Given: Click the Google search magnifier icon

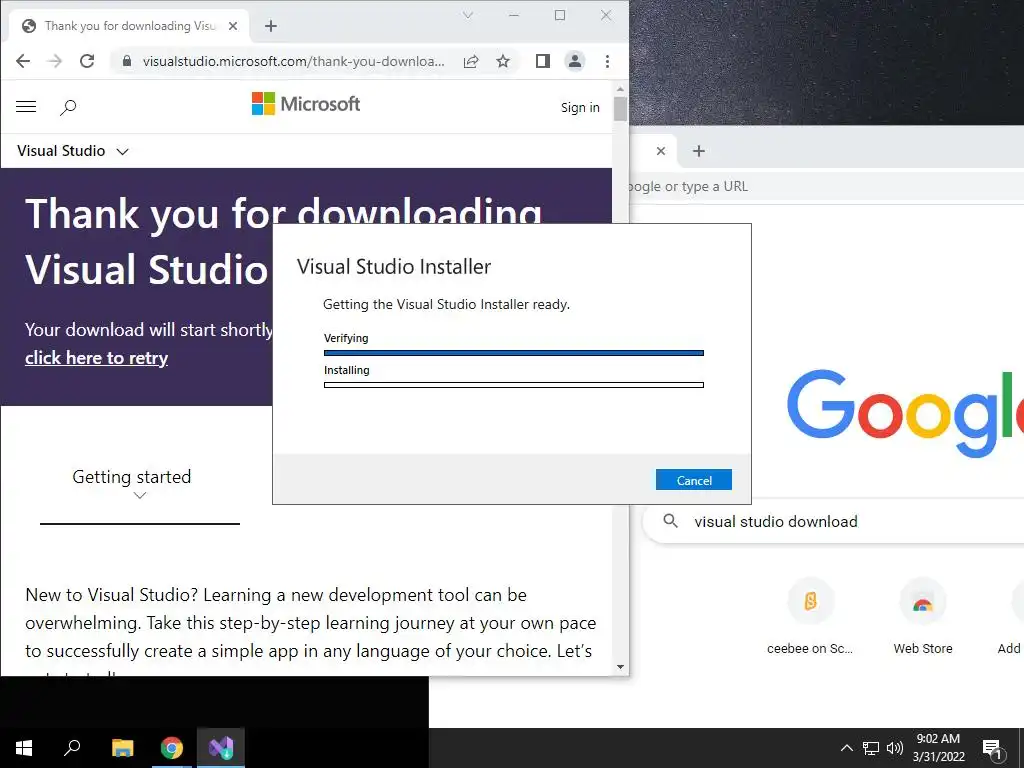Looking at the screenshot, I should pyautogui.click(x=670, y=520).
